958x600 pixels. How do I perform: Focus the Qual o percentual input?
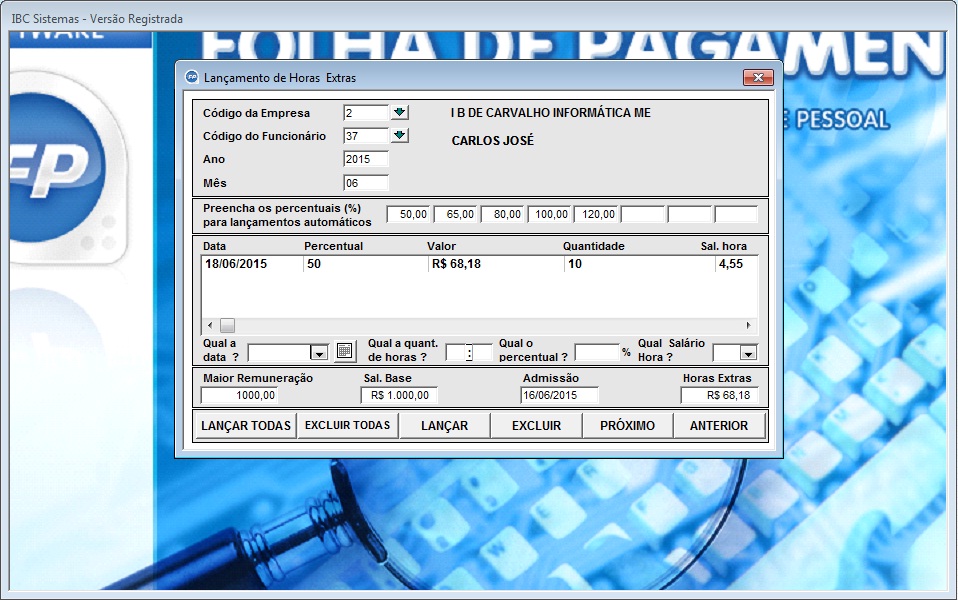tap(598, 353)
